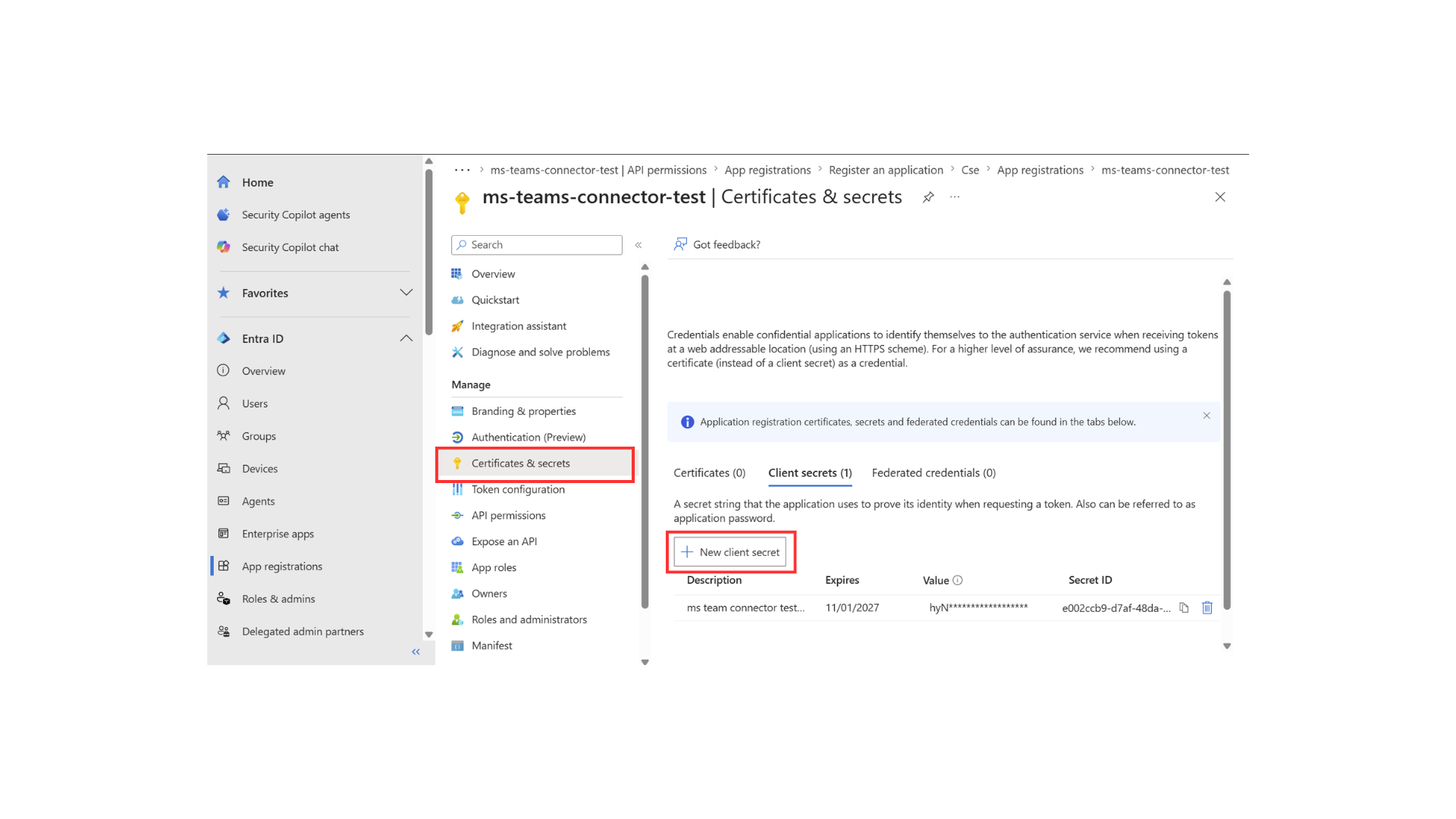This screenshot has height=819, width=1456.
Task: Collapse the resource menu panel
Action: coord(639,245)
